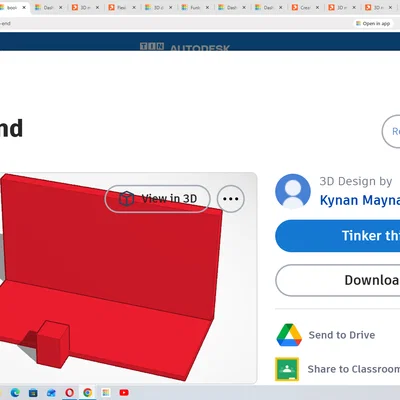The height and width of the screenshot is (400, 400).
Task: Open the designer's profile avatar
Action: click(293, 191)
